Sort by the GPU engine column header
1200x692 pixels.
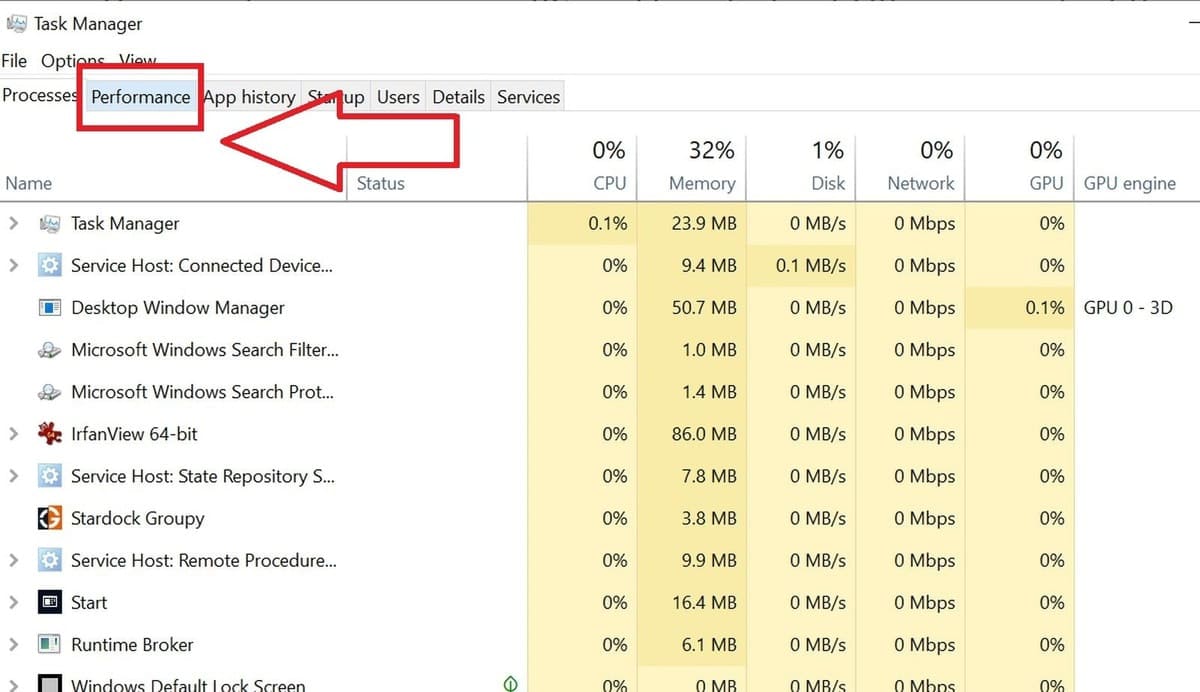click(x=1130, y=183)
